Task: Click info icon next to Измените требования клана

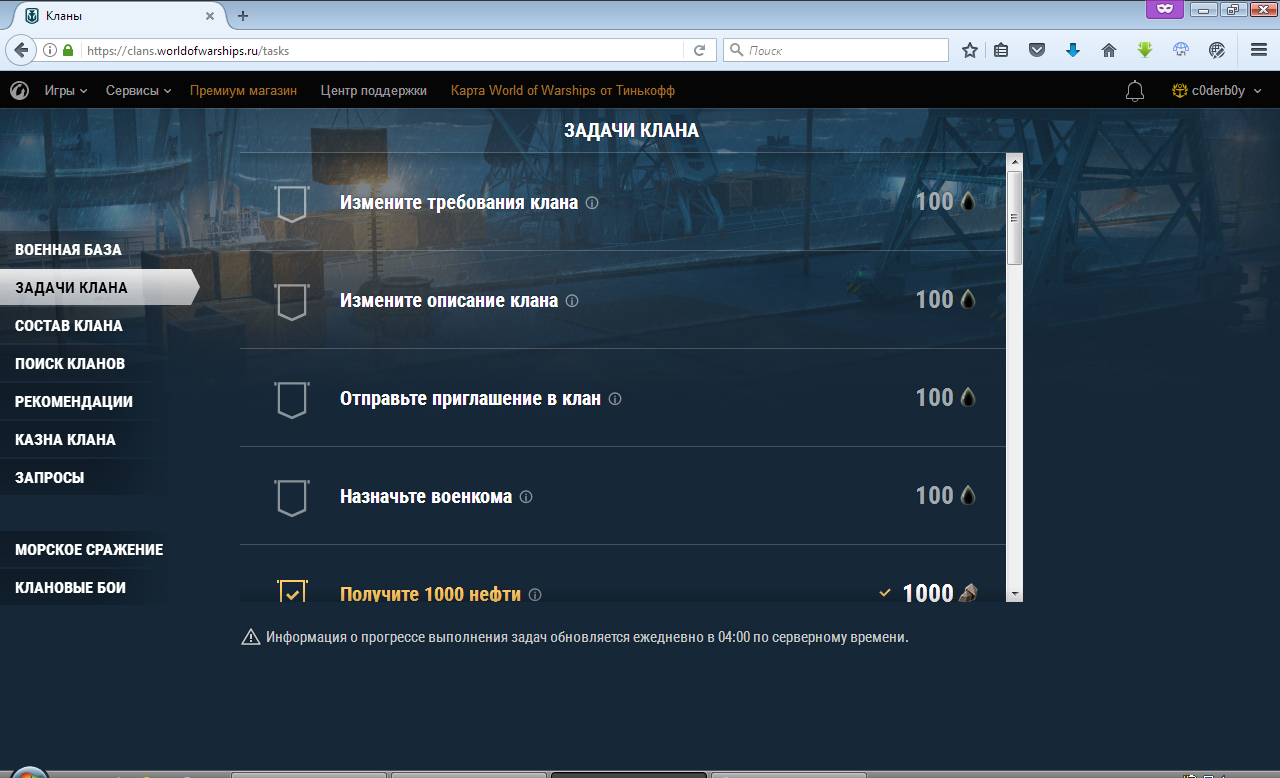Action: pyautogui.click(x=592, y=203)
